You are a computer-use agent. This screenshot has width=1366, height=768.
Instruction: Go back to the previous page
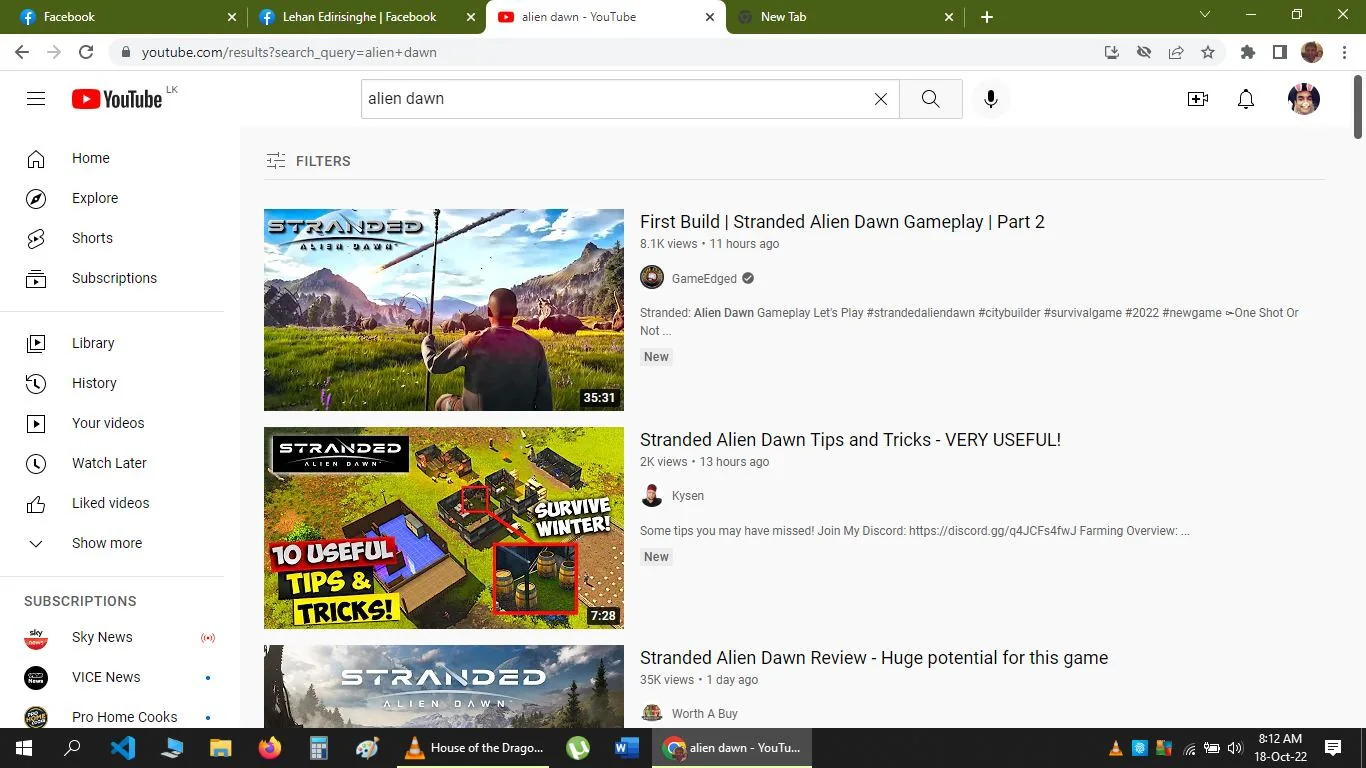point(22,52)
